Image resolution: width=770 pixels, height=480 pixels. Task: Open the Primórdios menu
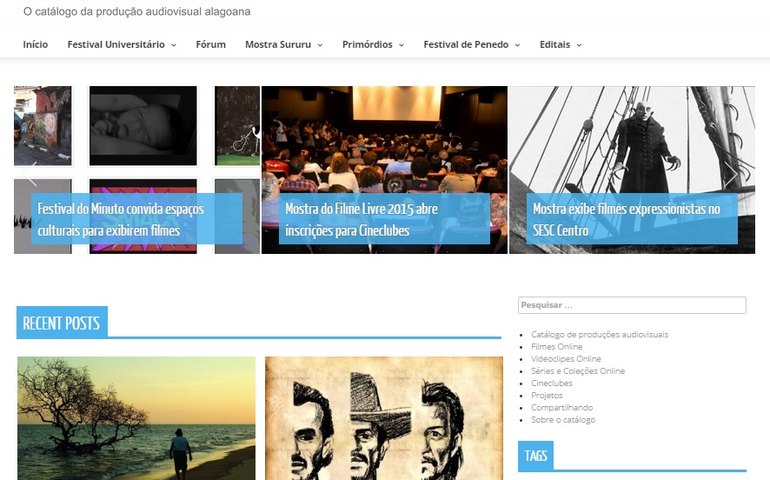click(x=367, y=45)
